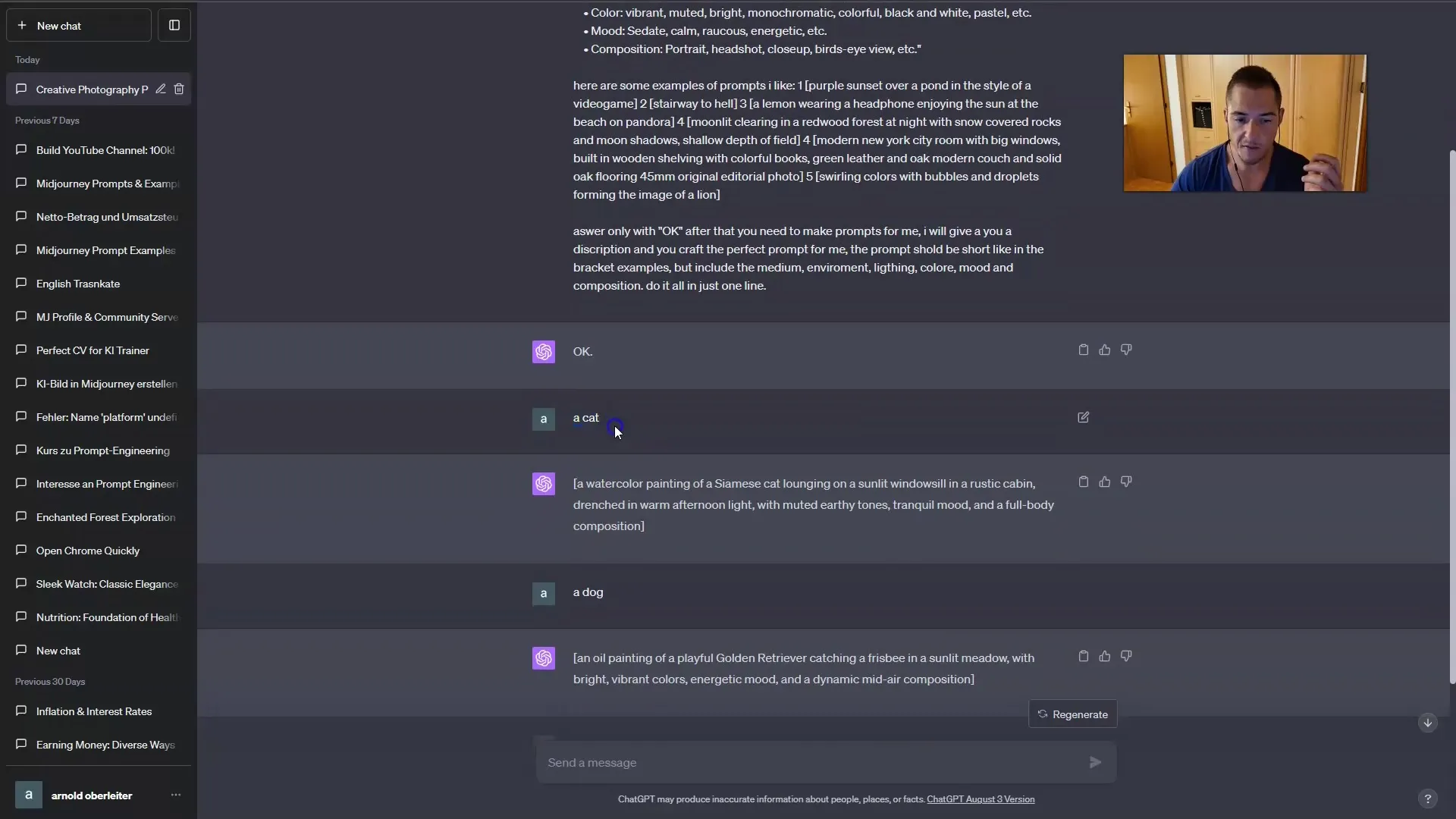
Task: Click the thumbs up icon on cat response
Action: (x=1105, y=481)
